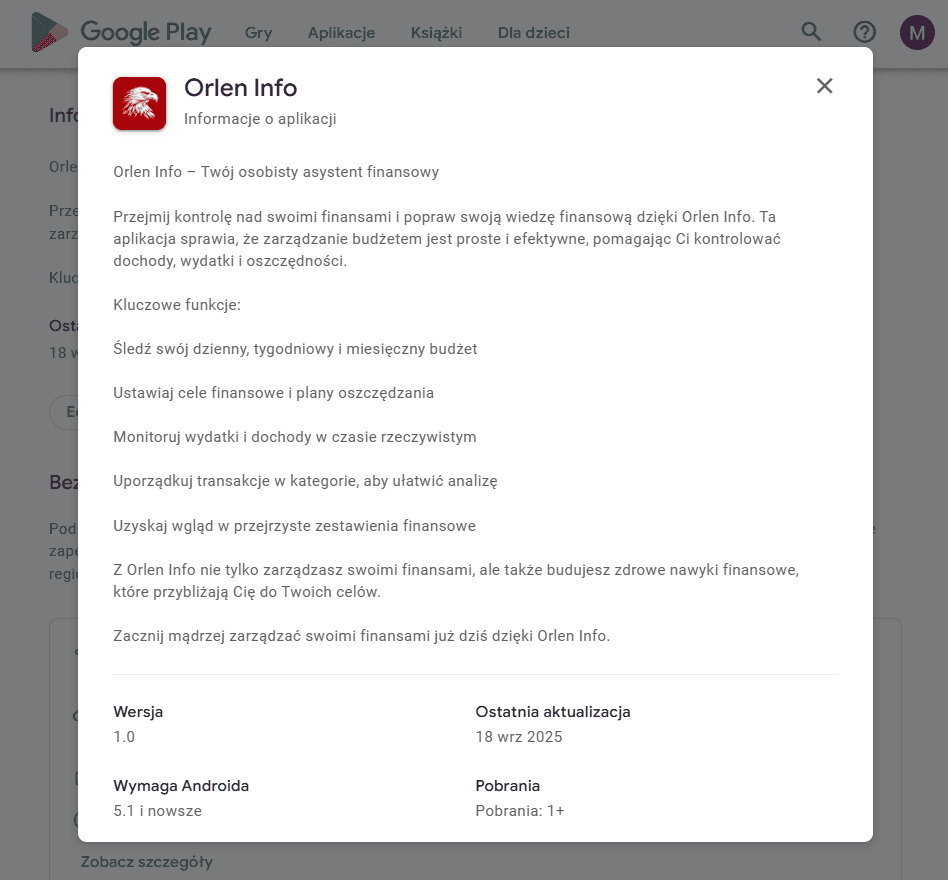Open Google Play search
This screenshot has width=948, height=880.
[x=811, y=32]
